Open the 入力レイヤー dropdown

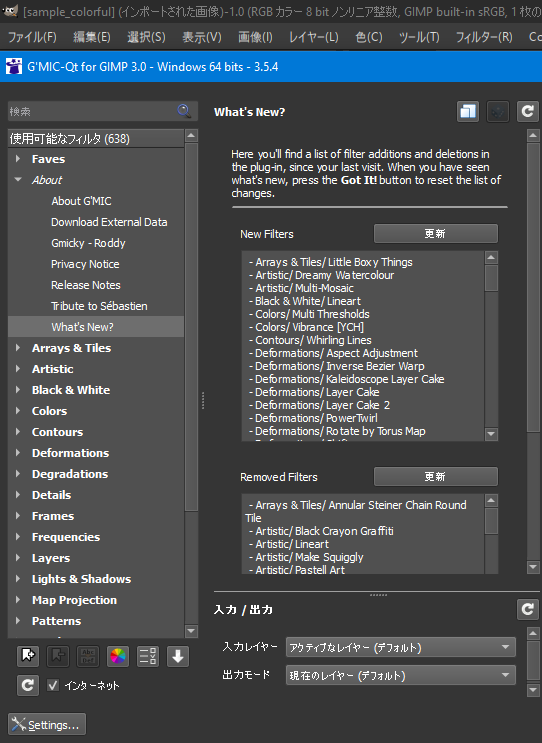(x=400, y=647)
